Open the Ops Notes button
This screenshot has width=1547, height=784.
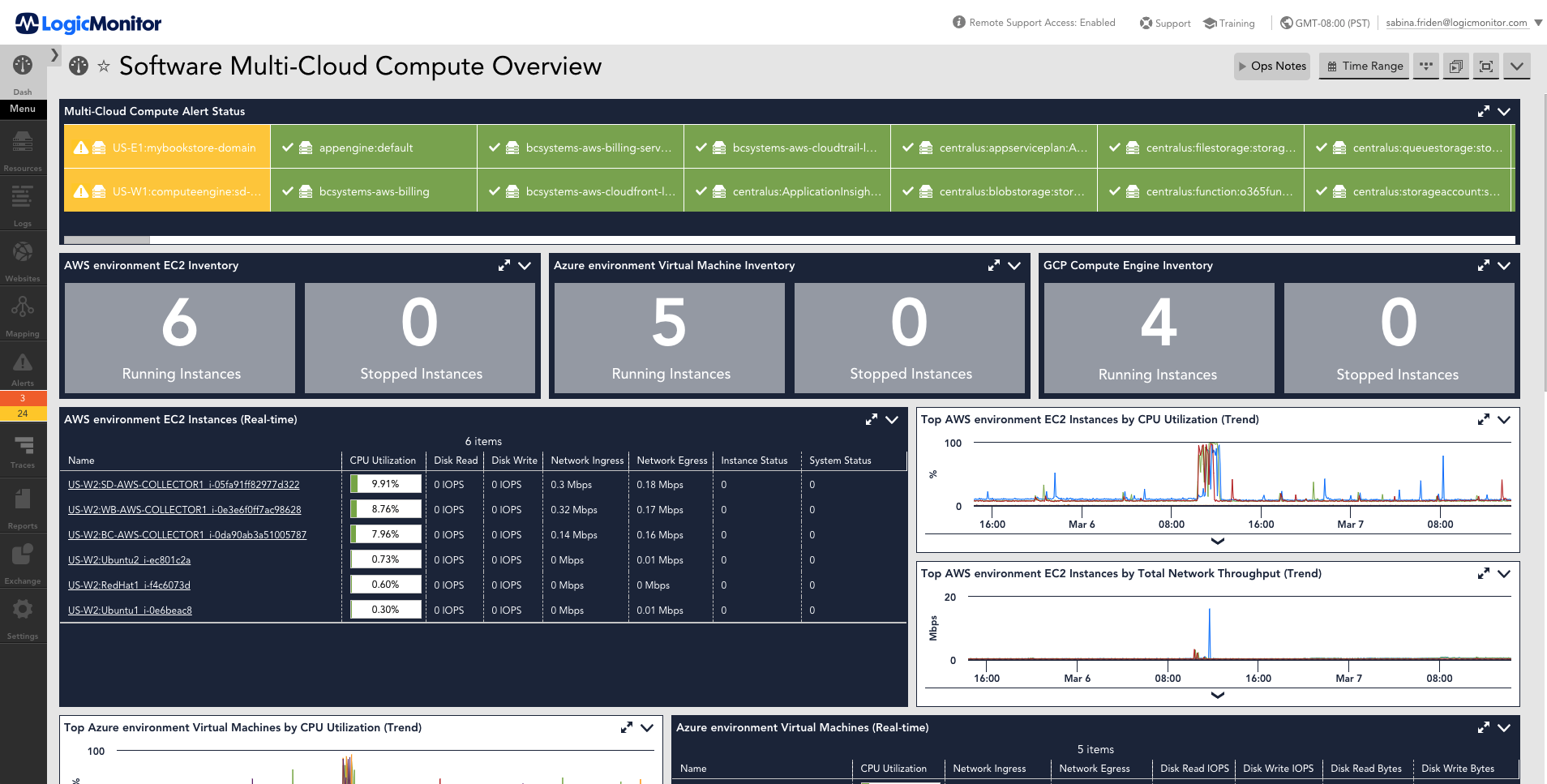tap(1271, 66)
